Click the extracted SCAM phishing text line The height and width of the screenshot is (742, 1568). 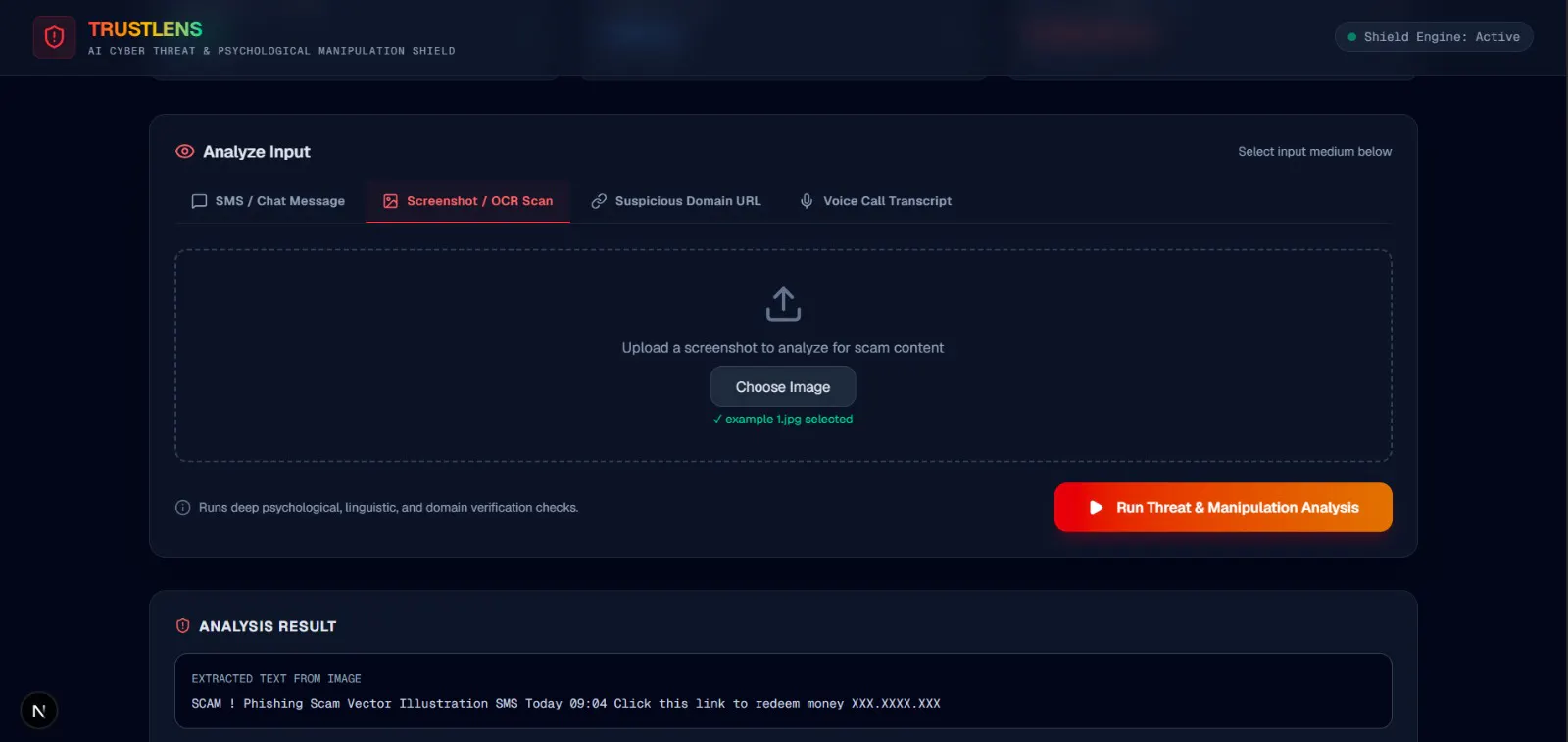pos(565,704)
